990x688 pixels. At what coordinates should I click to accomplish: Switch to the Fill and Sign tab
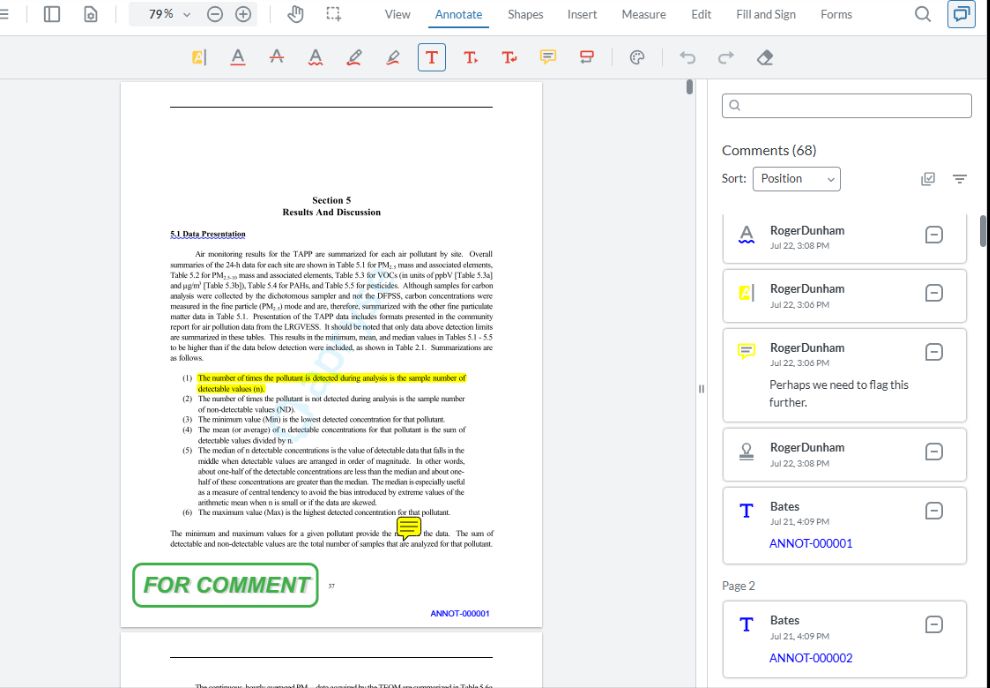(766, 15)
